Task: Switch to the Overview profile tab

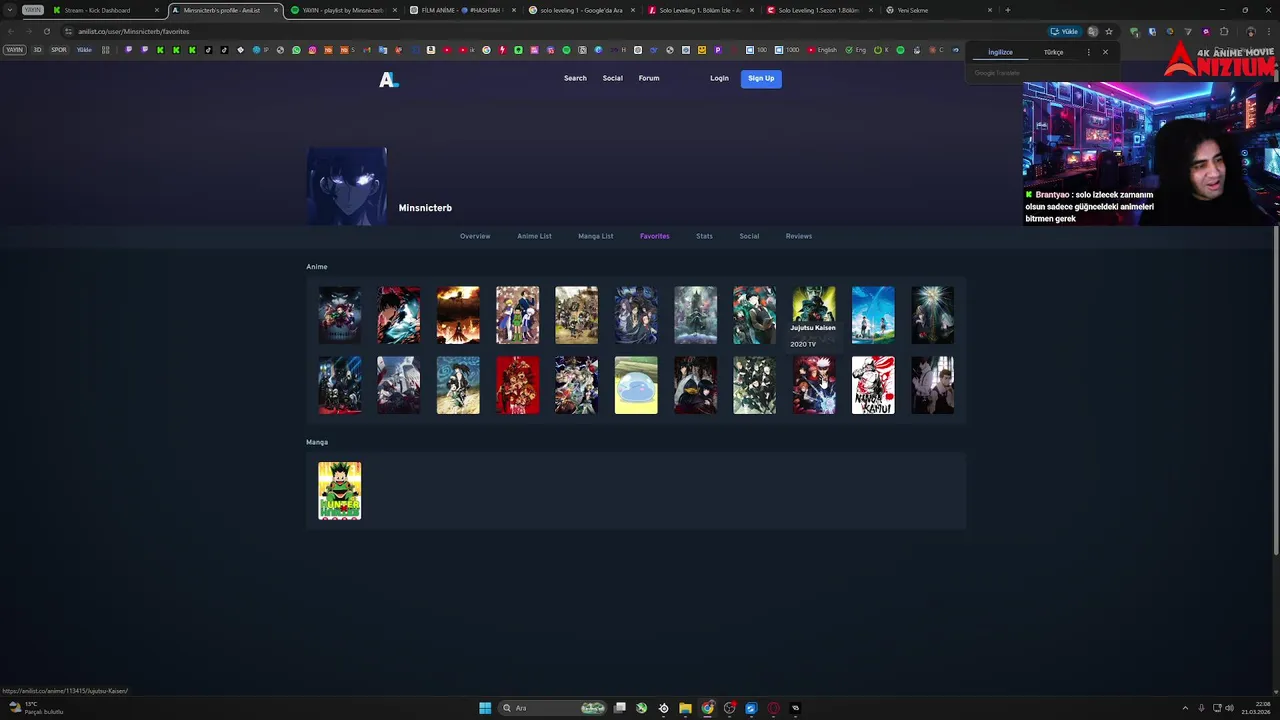Action: pos(475,236)
